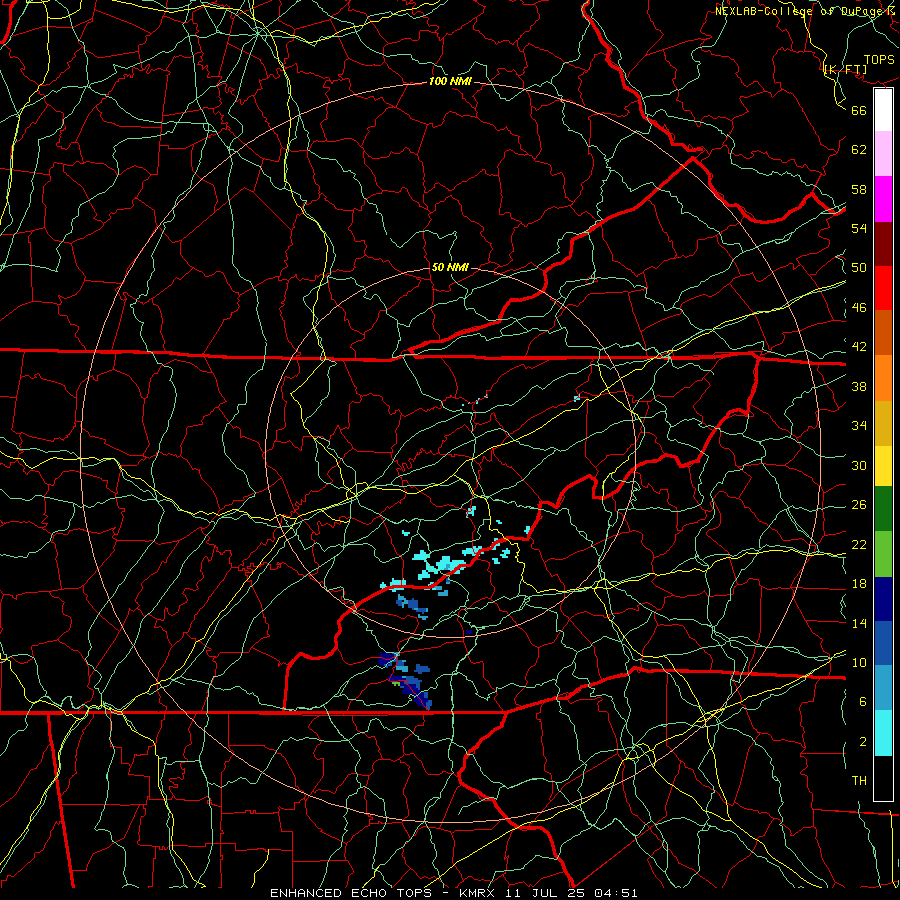This screenshot has height=900, width=900.
Task: Click the dark orange 42 kft swatch
Action: 883,333
